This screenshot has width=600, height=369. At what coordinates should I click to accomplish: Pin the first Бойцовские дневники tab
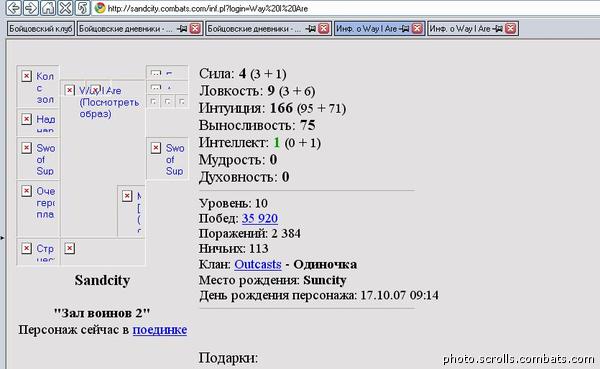coord(182,28)
